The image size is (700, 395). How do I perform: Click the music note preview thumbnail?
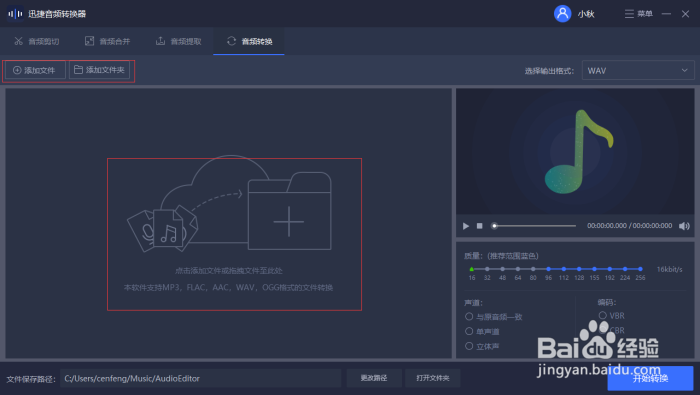pyautogui.click(x=575, y=152)
